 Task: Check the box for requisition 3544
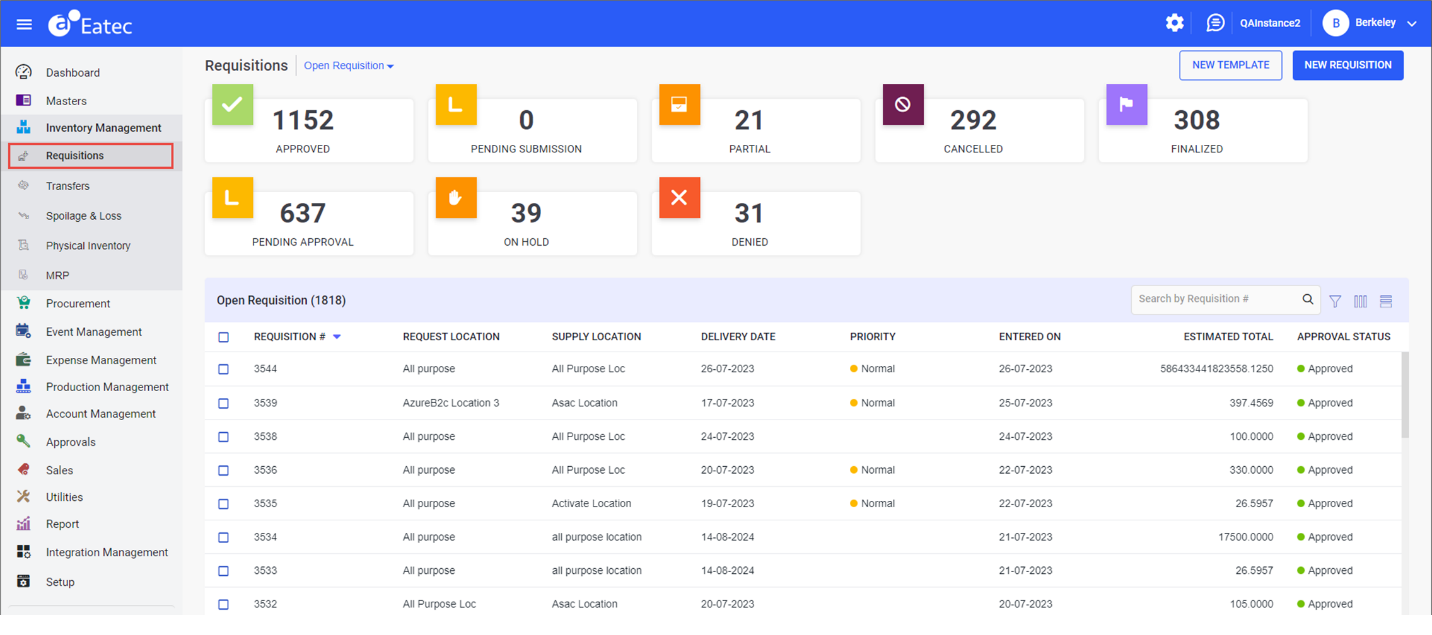coord(223,369)
